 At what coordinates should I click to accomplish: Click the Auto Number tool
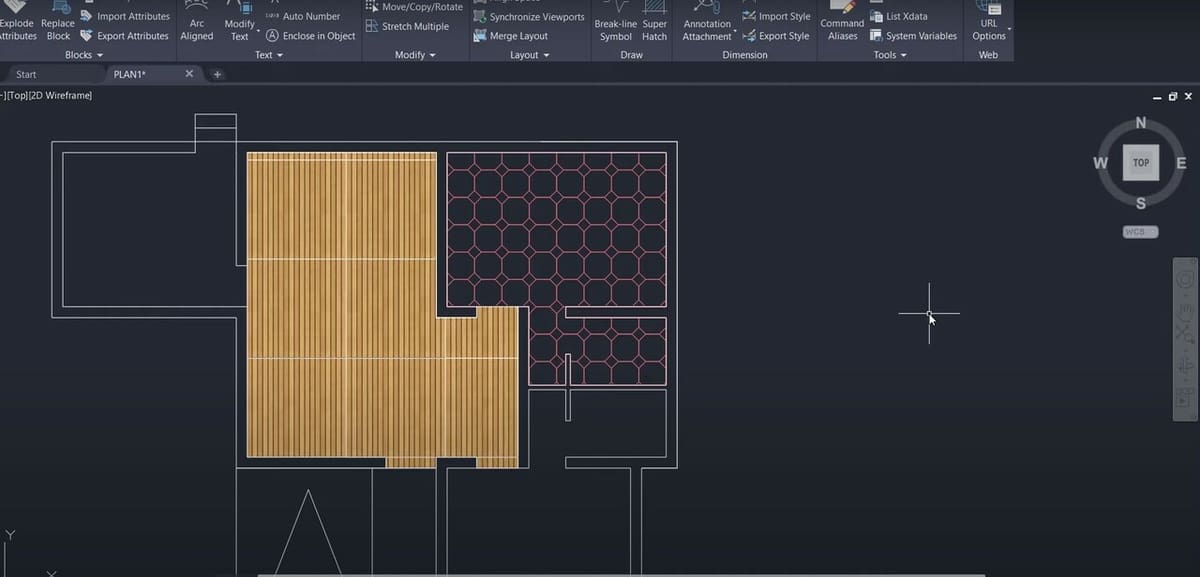point(303,16)
